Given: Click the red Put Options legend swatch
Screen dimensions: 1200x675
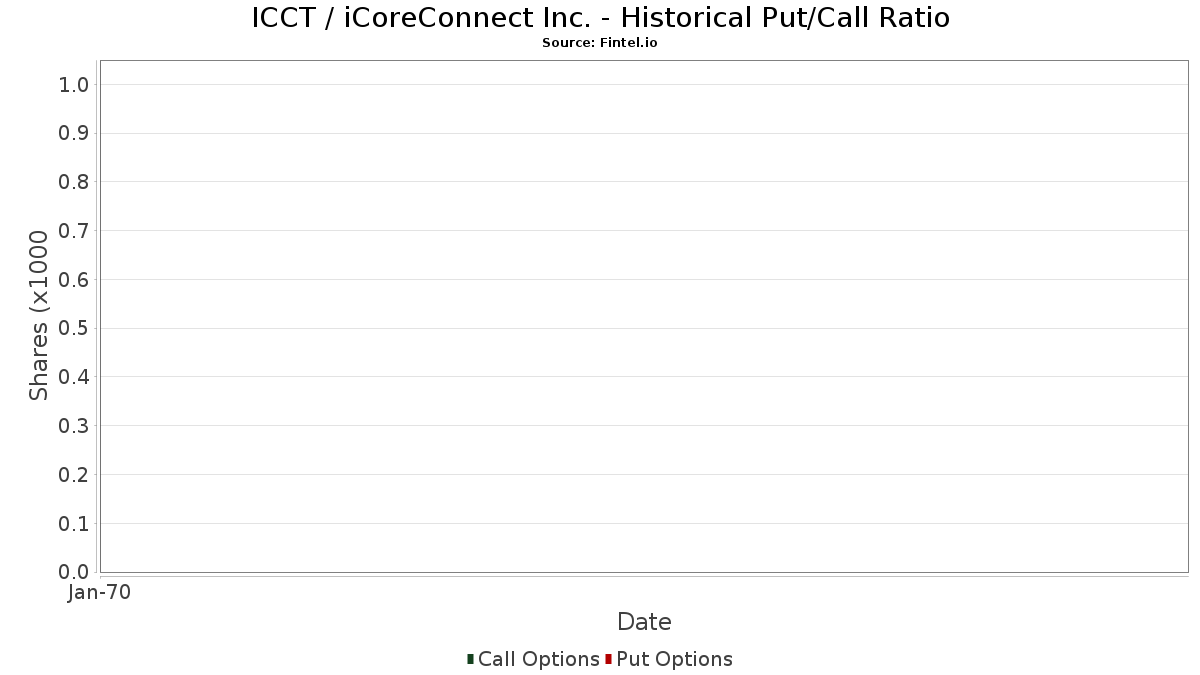Looking at the screenshot, I should click(x=608, y=659).
